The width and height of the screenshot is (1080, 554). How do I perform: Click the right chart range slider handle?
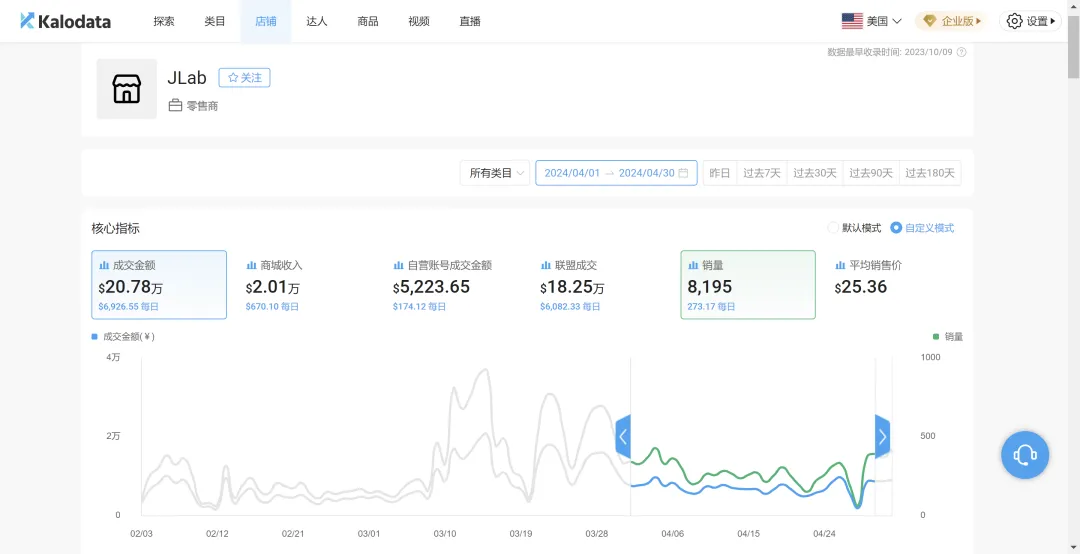[882, 437]
